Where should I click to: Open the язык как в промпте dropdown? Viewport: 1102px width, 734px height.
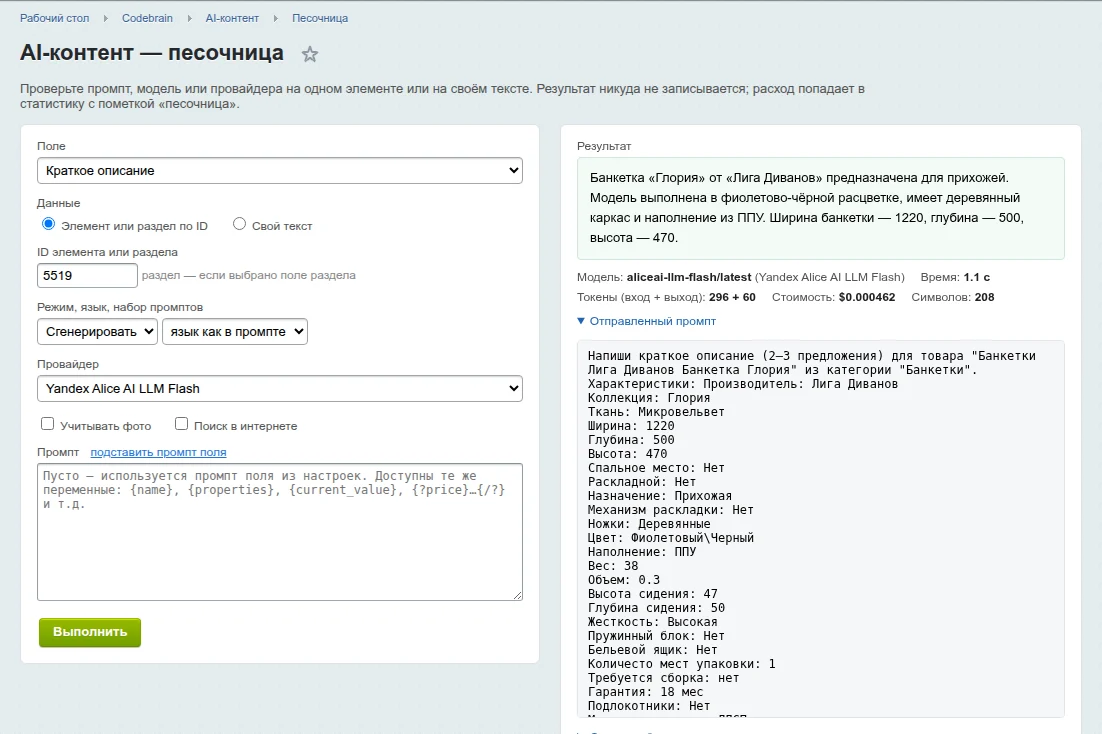[x=235, y=332]
